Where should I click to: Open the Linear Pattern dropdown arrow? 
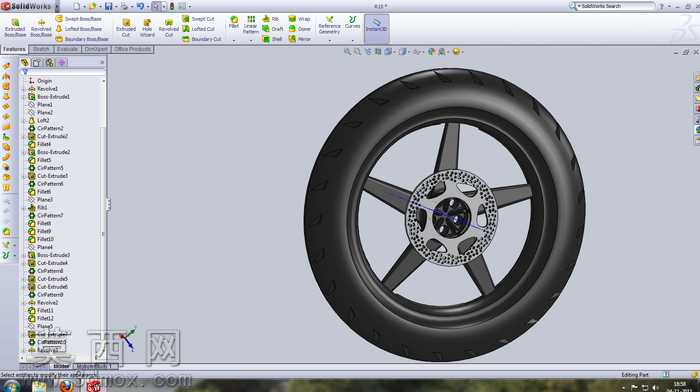251,41
